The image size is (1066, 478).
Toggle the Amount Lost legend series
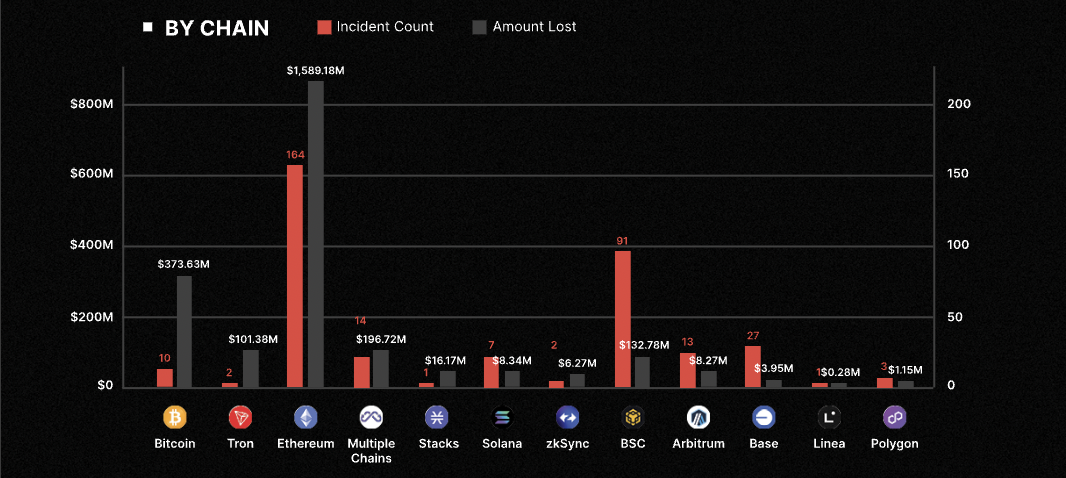(x=534, y=27)
